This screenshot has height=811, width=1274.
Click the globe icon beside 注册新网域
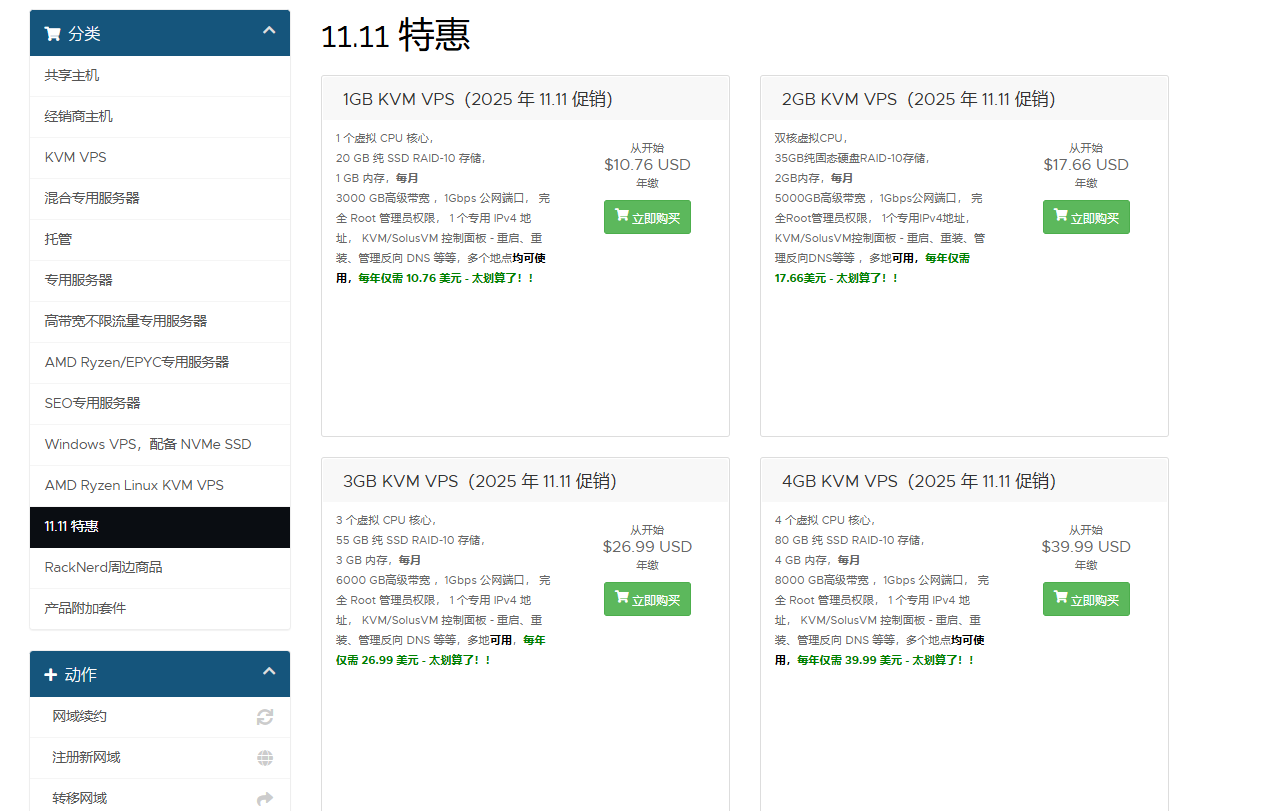pyautogui.click(x=264, y=757)
